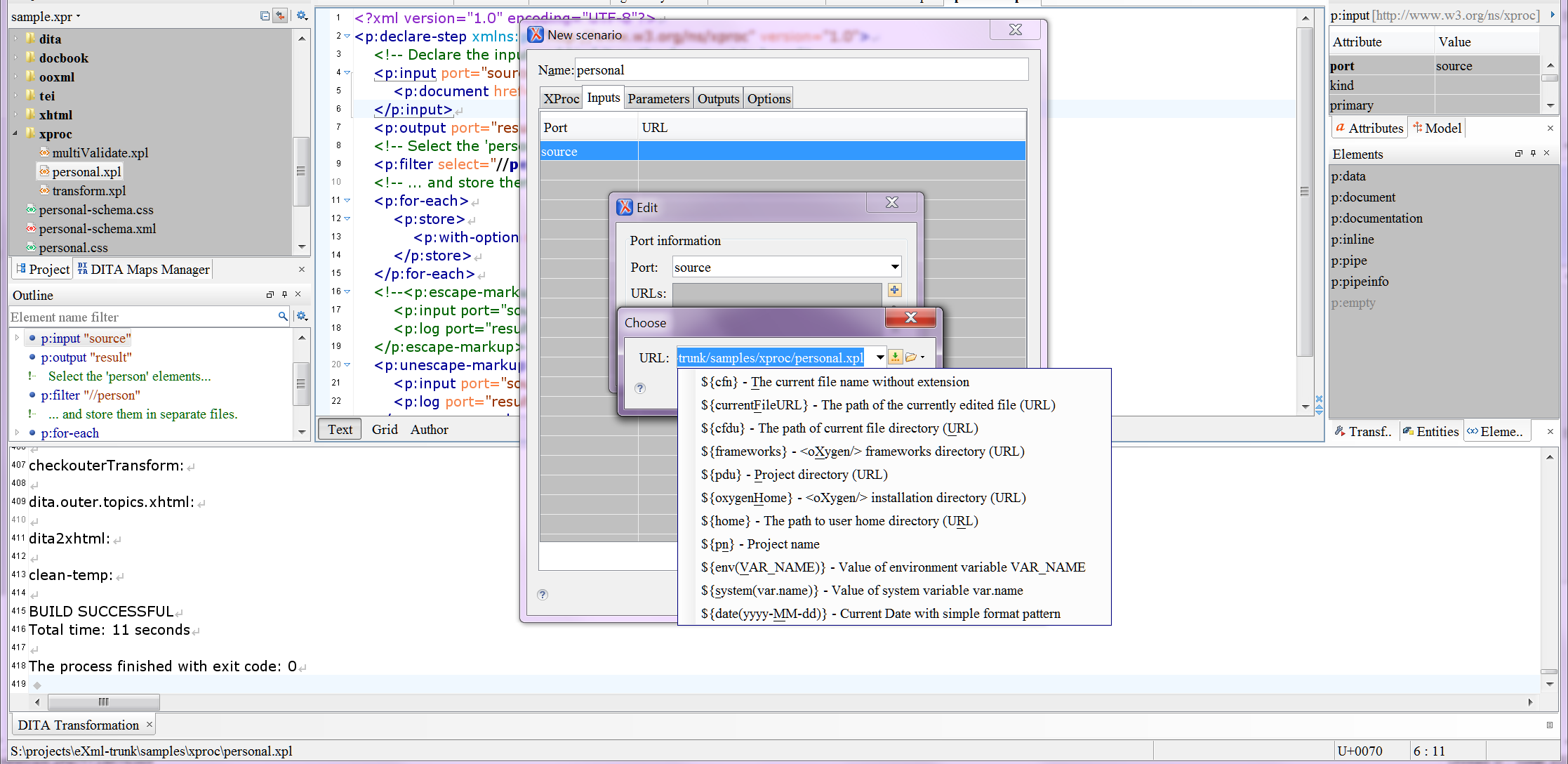Open the Outputs tab in New scenario
Image resolution: width=1568 pixels, height=764 pixels.
(x=718, y=99)
